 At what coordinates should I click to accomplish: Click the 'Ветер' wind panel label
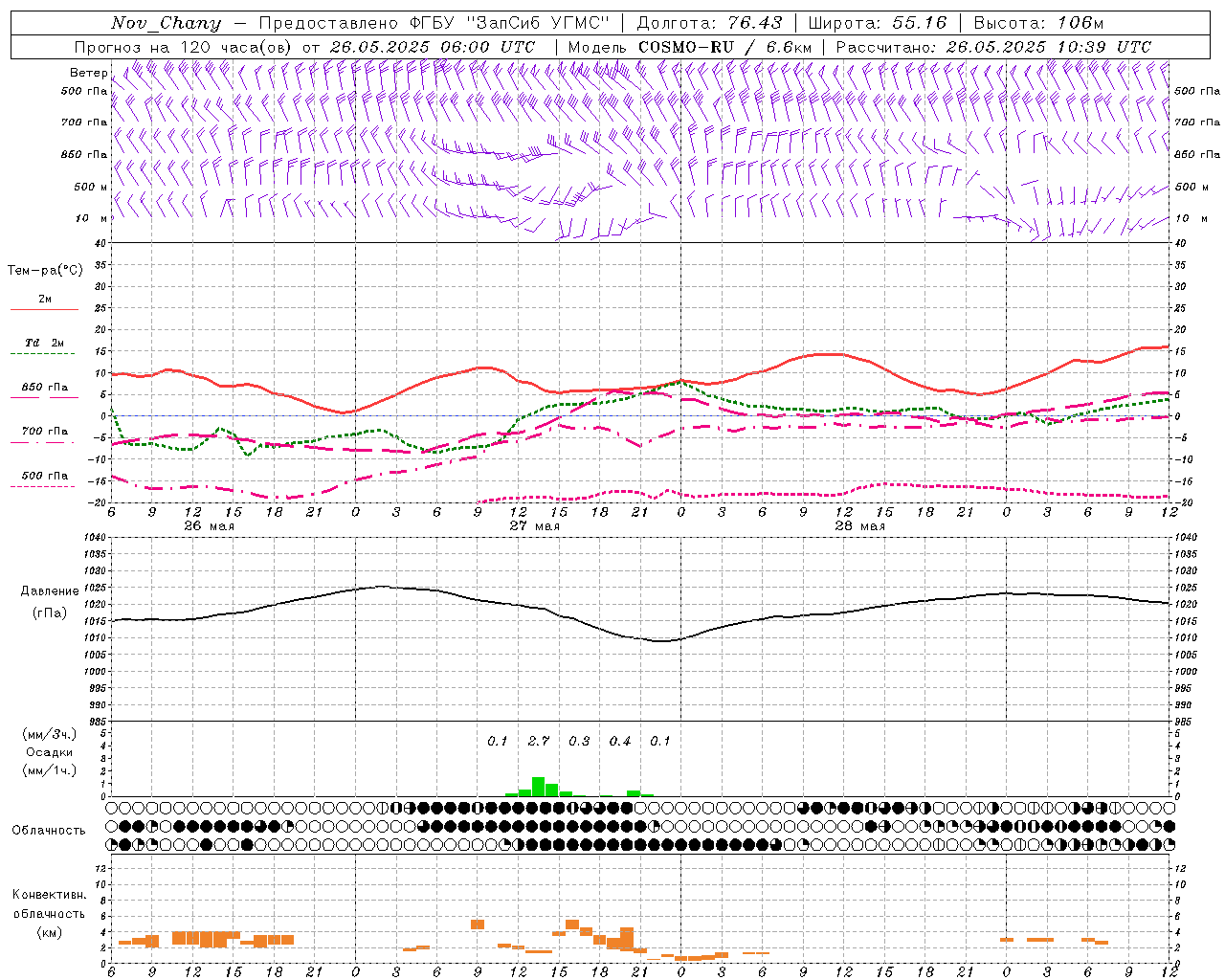point(88,73)
